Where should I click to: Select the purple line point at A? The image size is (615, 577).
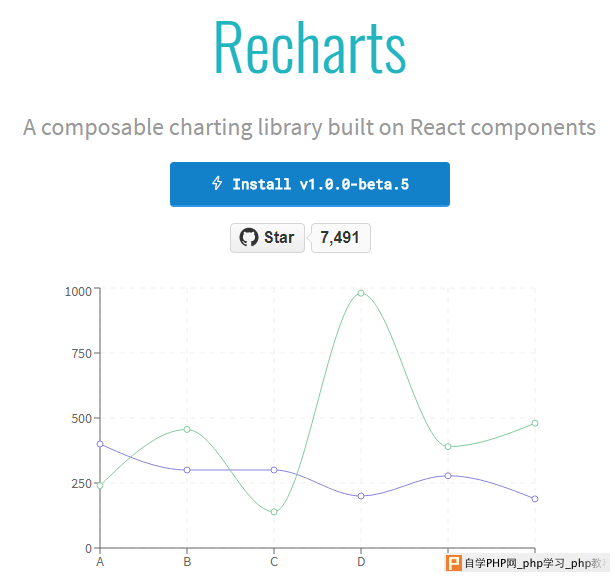[x=100, y=444]
